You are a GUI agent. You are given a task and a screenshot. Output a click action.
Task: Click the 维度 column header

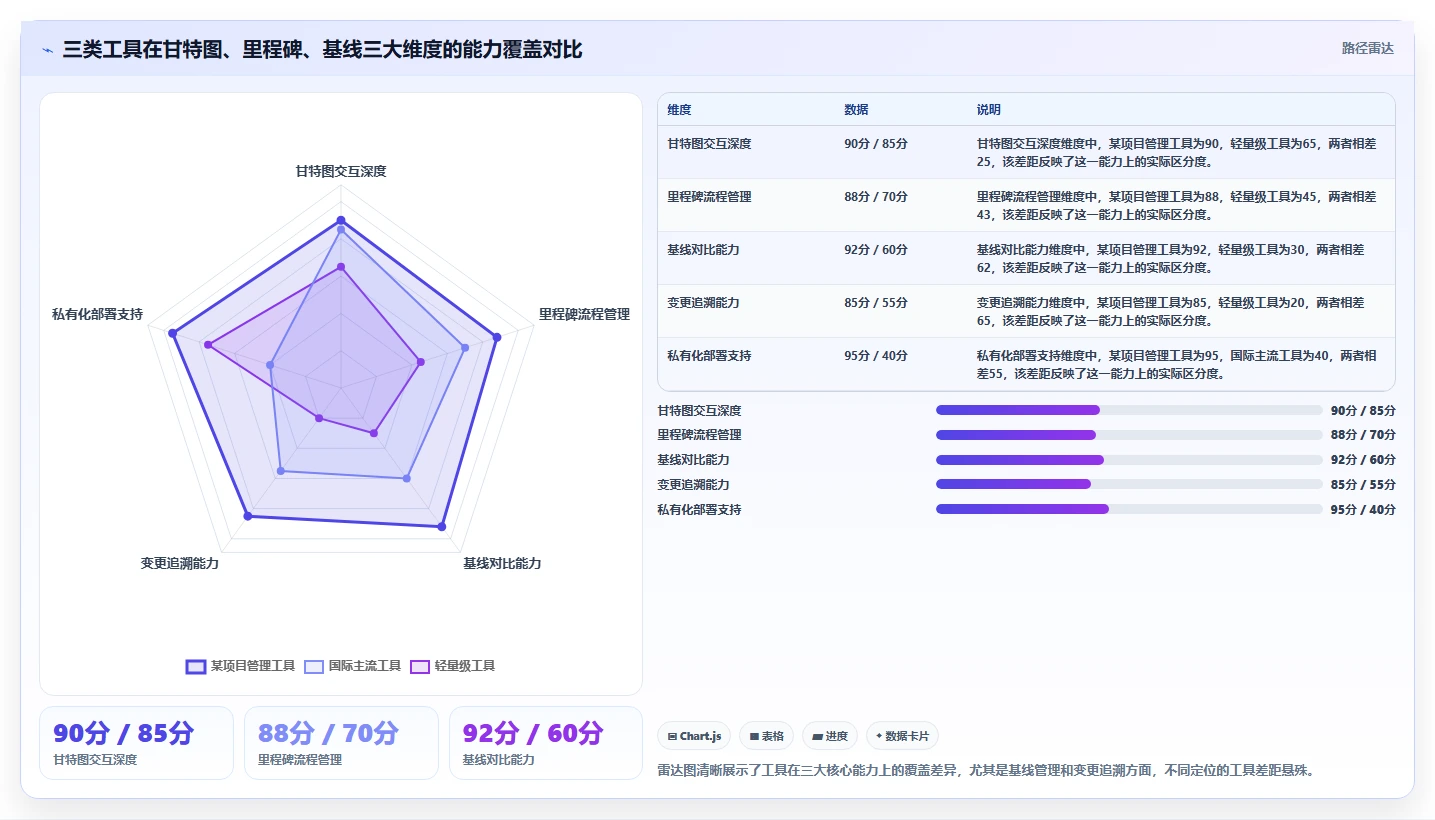click(x=680, y=110)
